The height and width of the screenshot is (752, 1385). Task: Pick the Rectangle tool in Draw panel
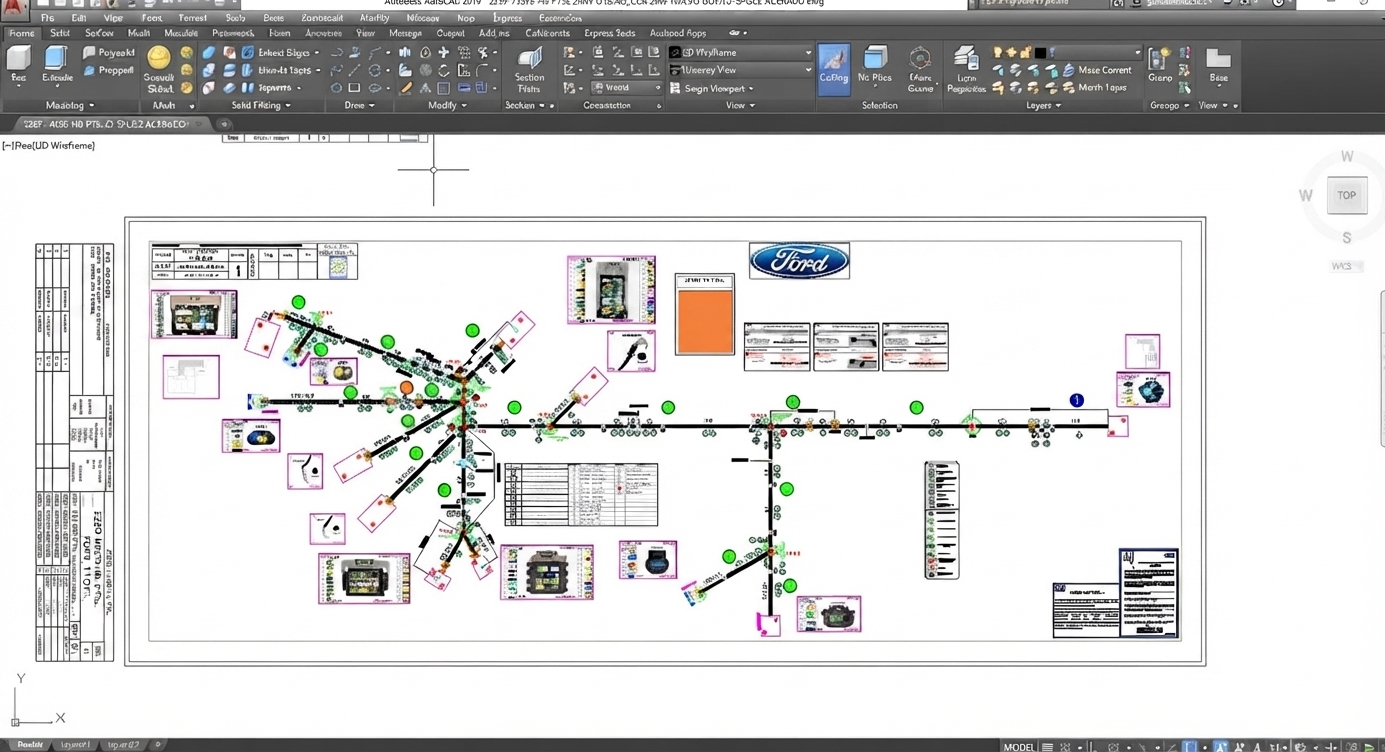pyautogui.click(x=354, y=88)
